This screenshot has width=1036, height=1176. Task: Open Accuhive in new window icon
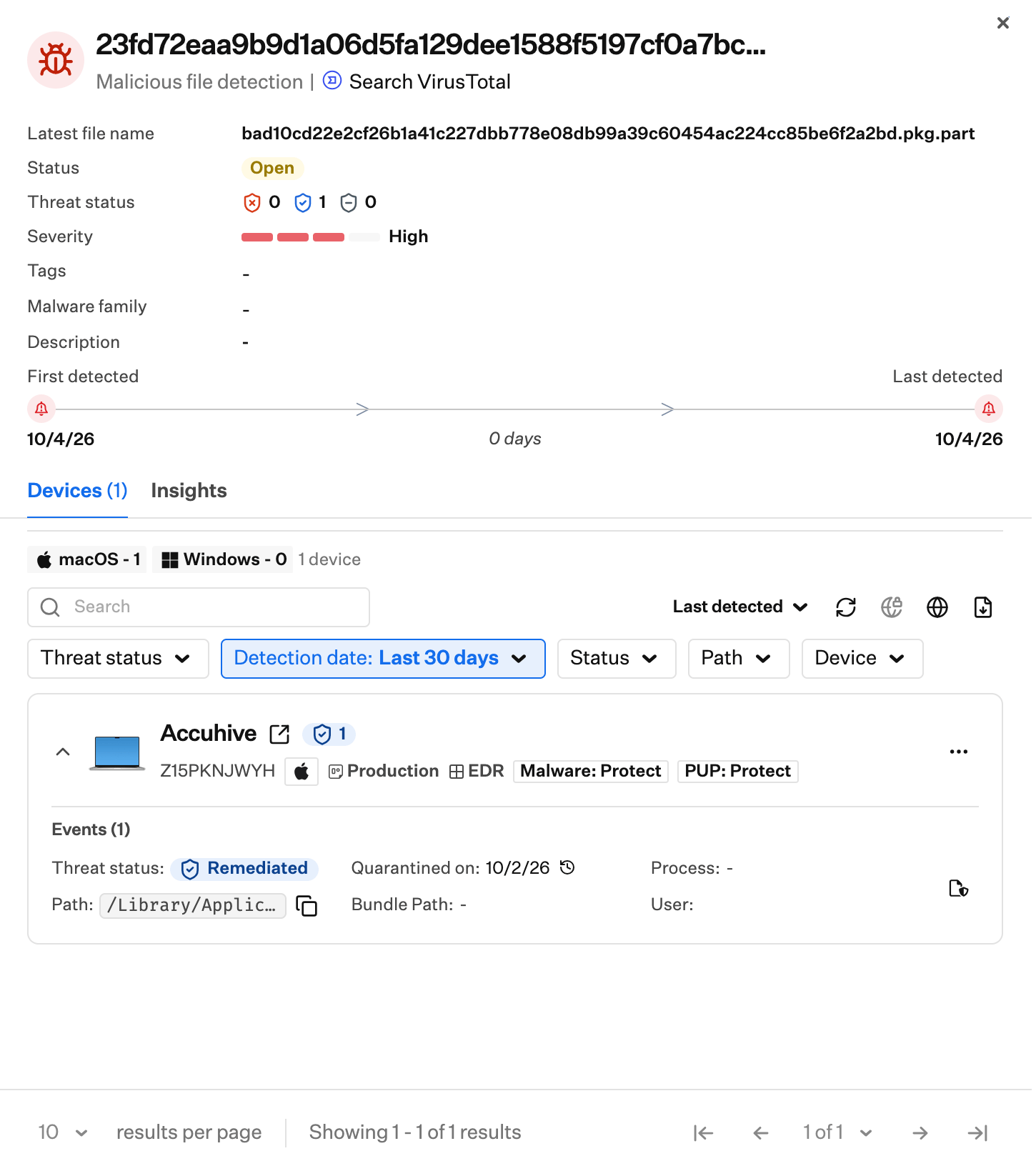coord(279,734)
